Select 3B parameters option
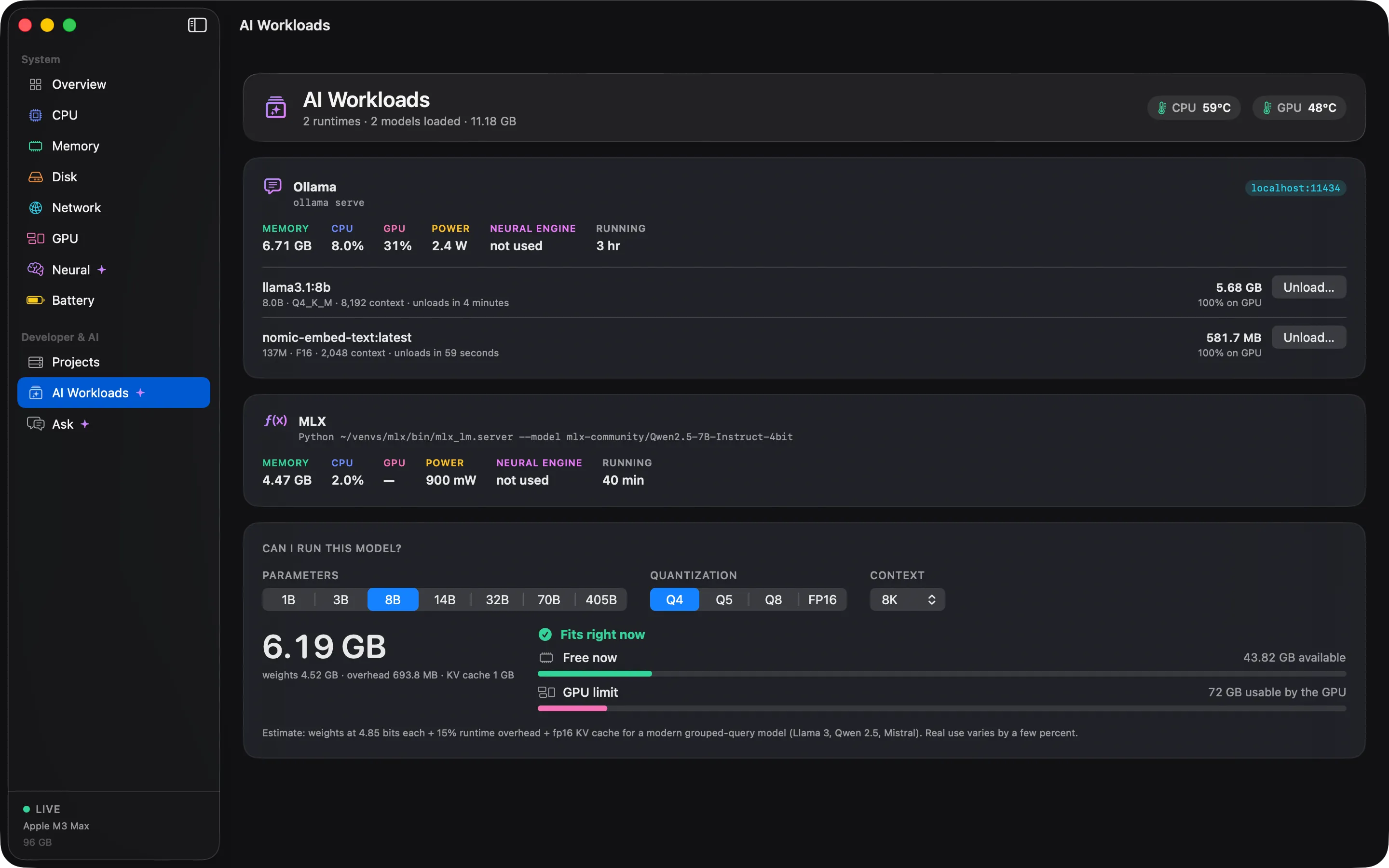 (341, 599)
